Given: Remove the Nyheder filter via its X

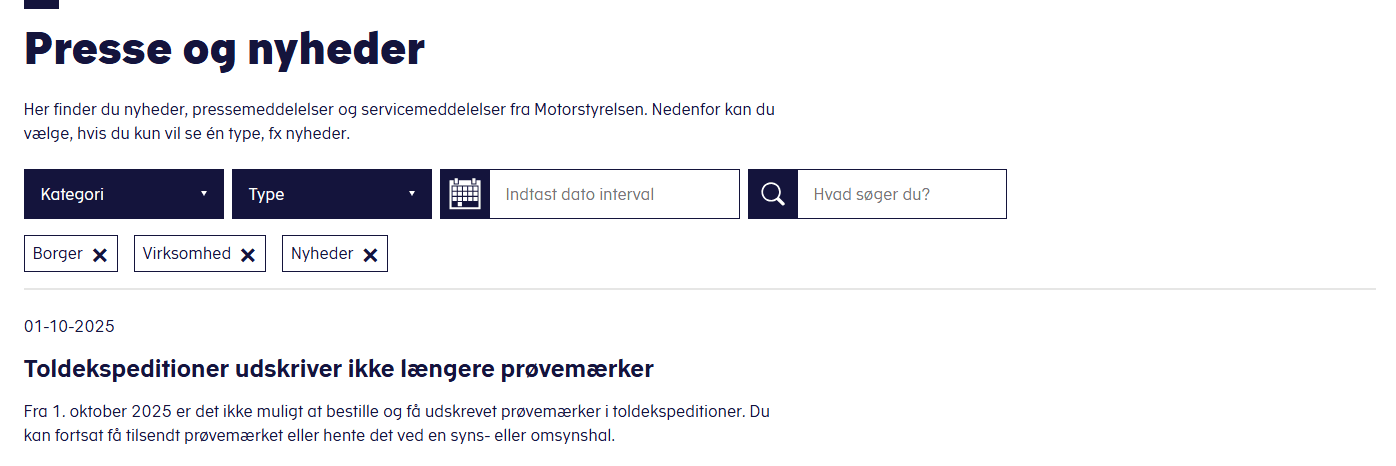Looking at the screenshot, I should [x=370, y=255].
